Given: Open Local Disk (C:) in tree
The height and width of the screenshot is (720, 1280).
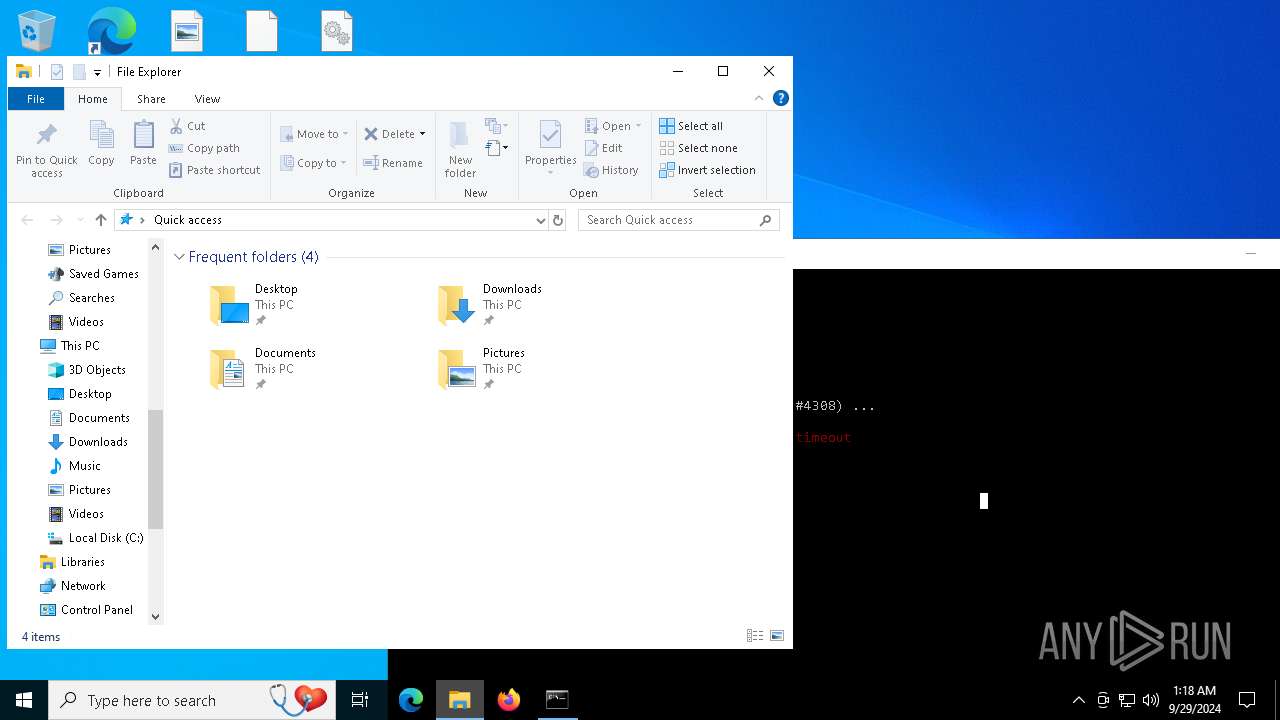Looking at the screenshot, I should [x=96, y=538].
